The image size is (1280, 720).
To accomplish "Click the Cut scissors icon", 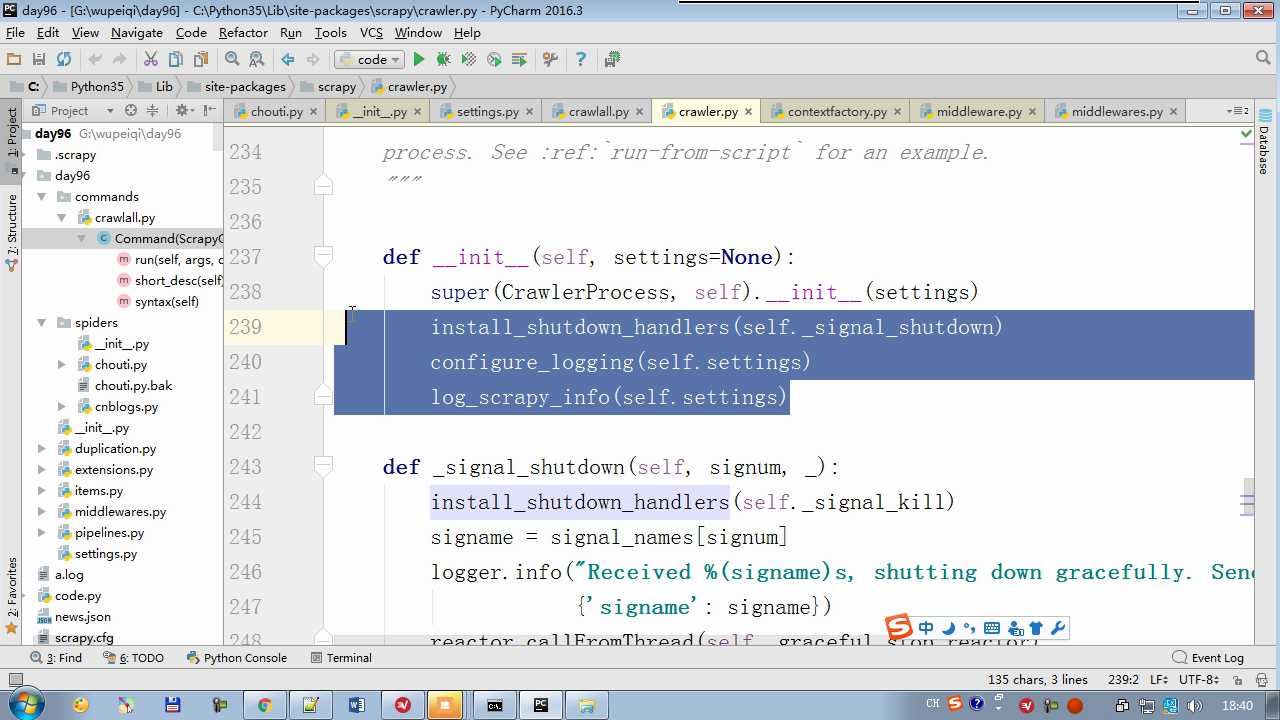I will (x=151, y=59).
